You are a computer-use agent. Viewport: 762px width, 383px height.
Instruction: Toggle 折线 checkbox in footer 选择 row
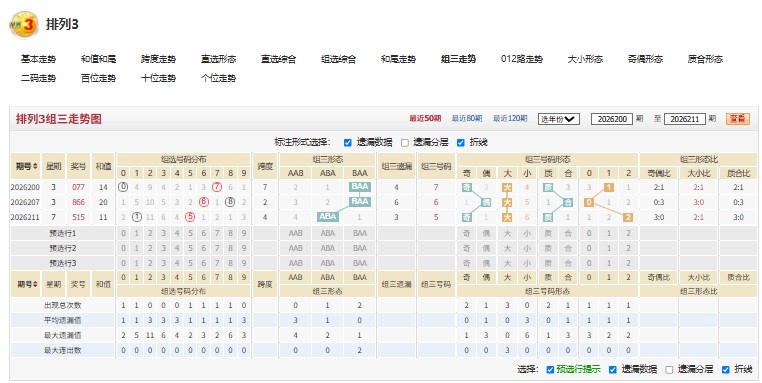726,370
